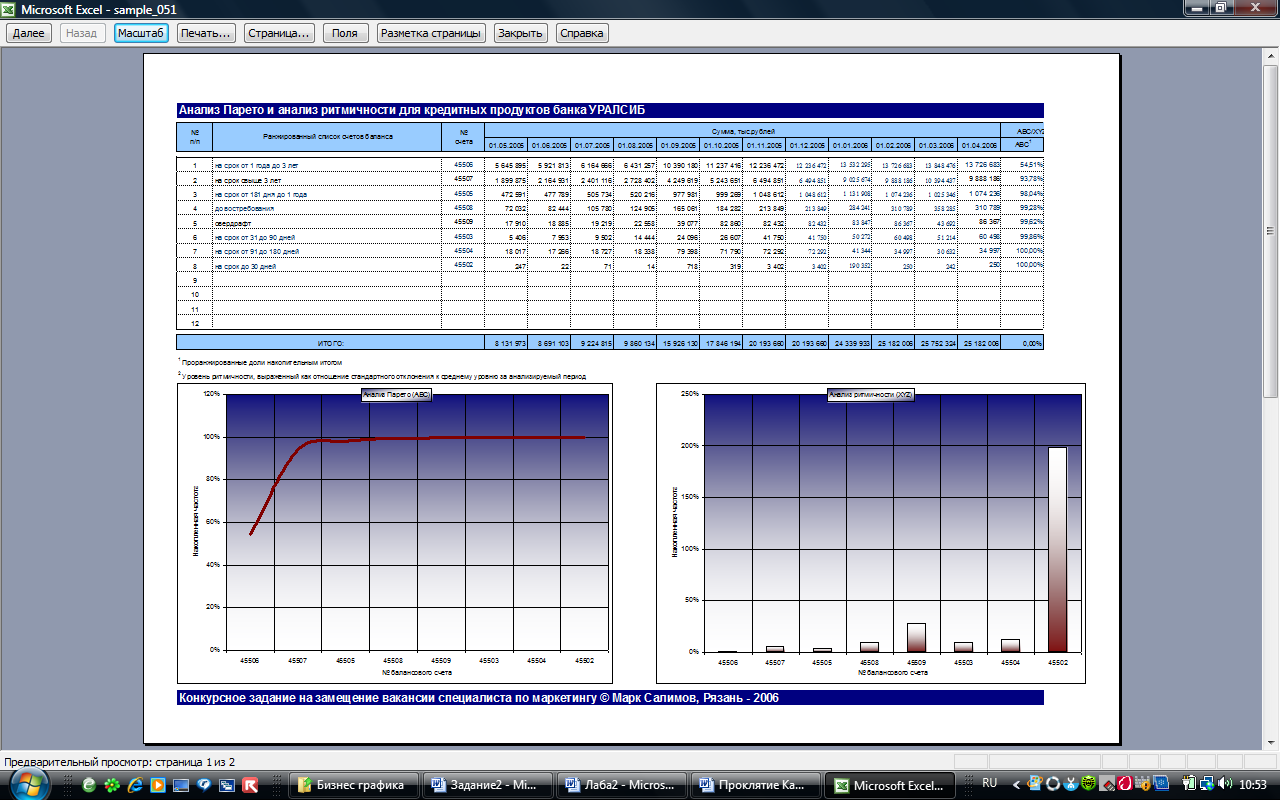This screenshot has width=1280, height=800.
Task: Click first tray icon next to chevron
Action: pos(1034,785)
